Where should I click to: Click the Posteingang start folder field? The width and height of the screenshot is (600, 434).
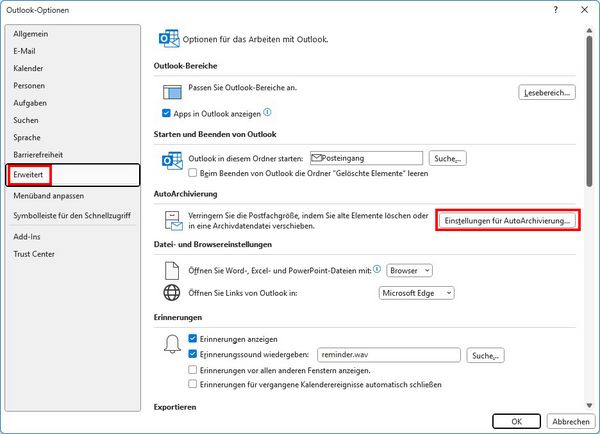366,158
